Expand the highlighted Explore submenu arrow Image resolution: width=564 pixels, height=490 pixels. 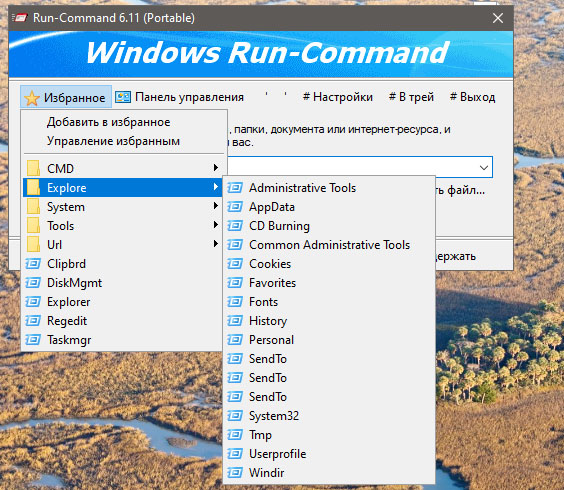coord(215,187)
